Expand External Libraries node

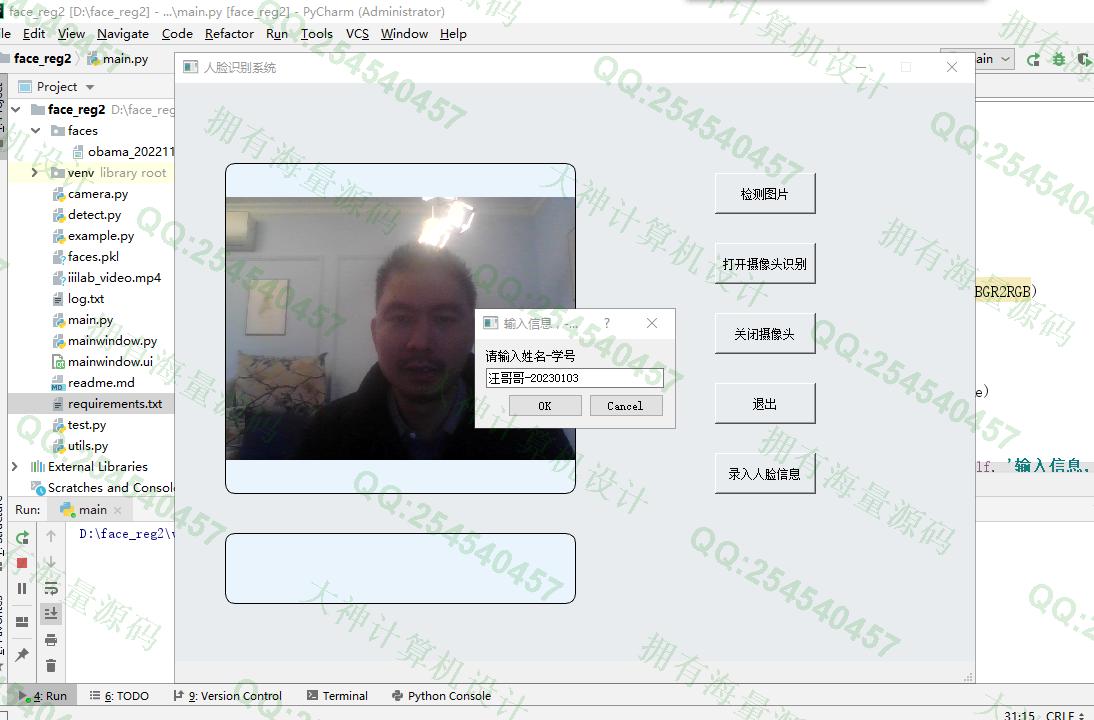coord(15,466)
